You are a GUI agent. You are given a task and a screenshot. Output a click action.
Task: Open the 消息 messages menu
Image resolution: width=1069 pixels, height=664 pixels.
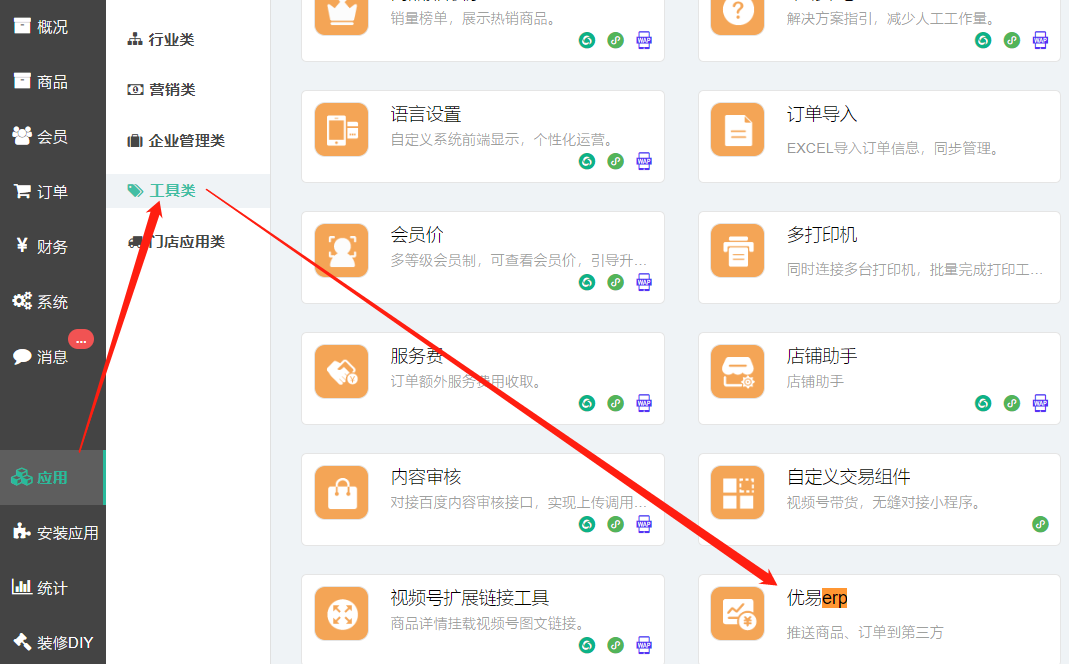(x=52, y=357)
